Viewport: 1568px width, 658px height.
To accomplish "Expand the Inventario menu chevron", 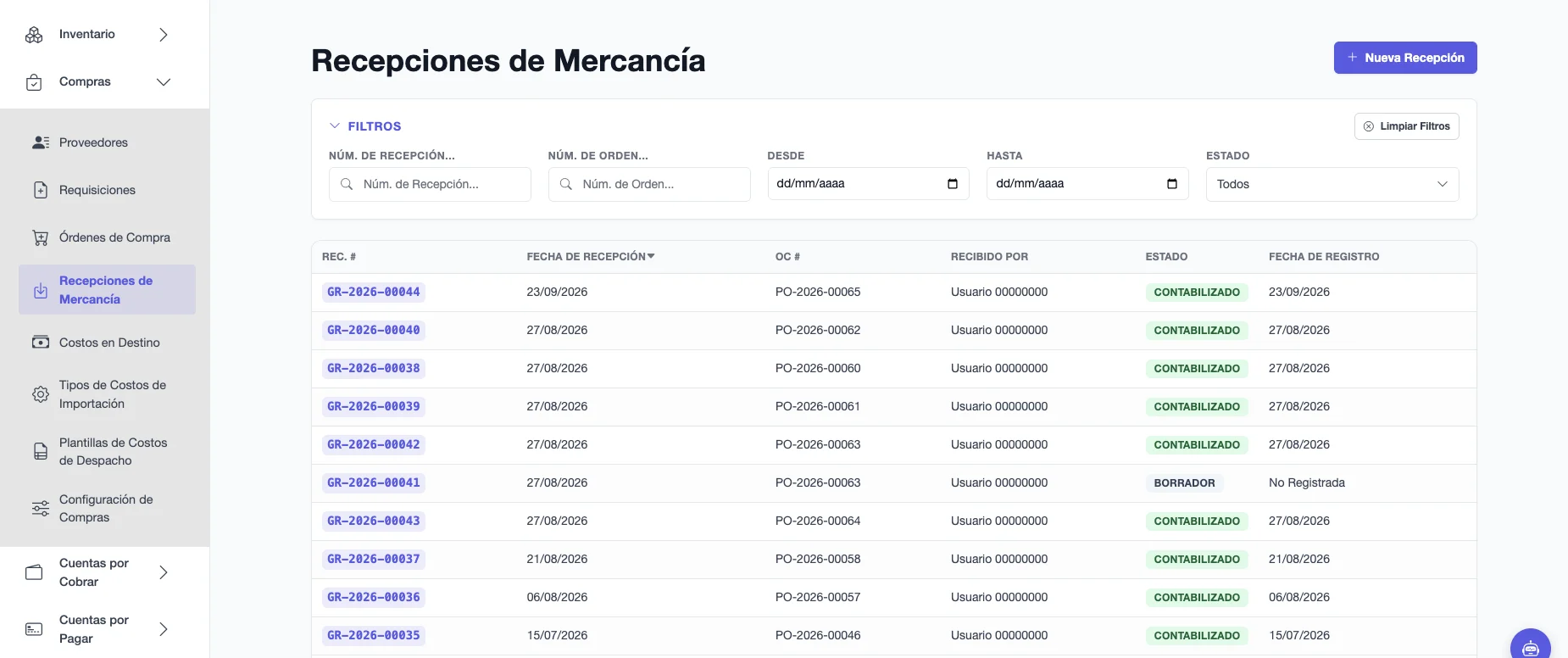I will pos(164,35).
